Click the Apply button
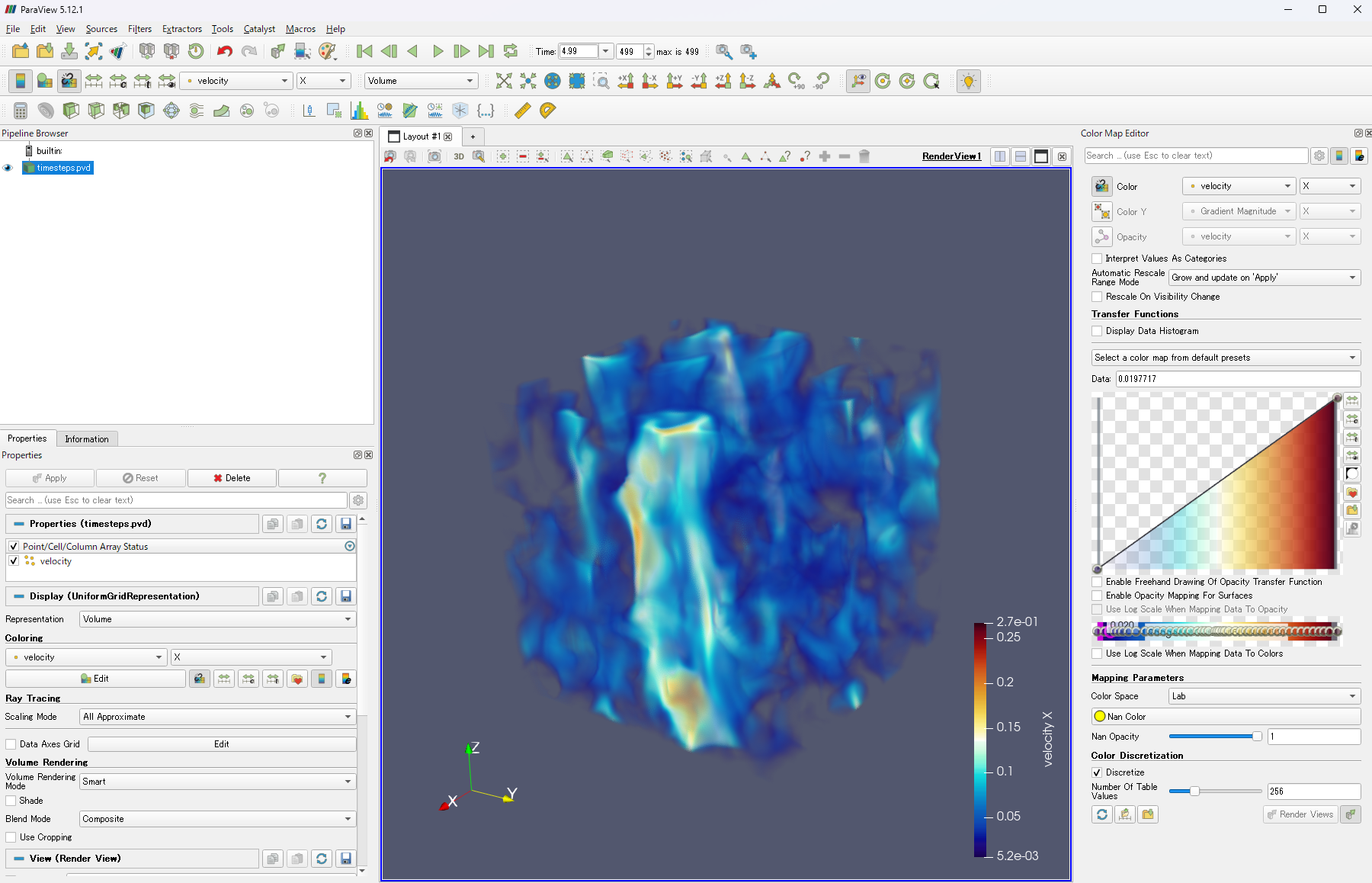The height and width of the screenshot is (883, 1372). click(50, 478)
